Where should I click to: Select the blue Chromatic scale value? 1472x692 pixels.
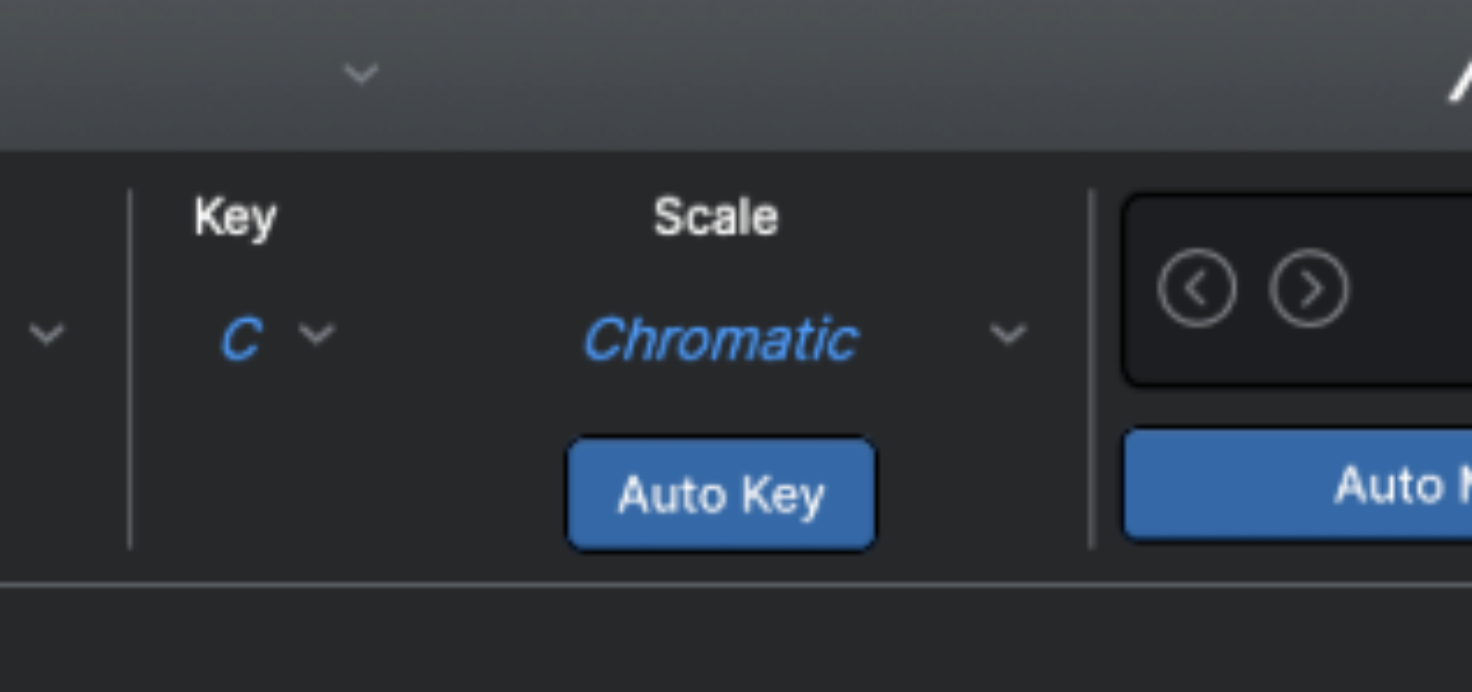[720, 340]
